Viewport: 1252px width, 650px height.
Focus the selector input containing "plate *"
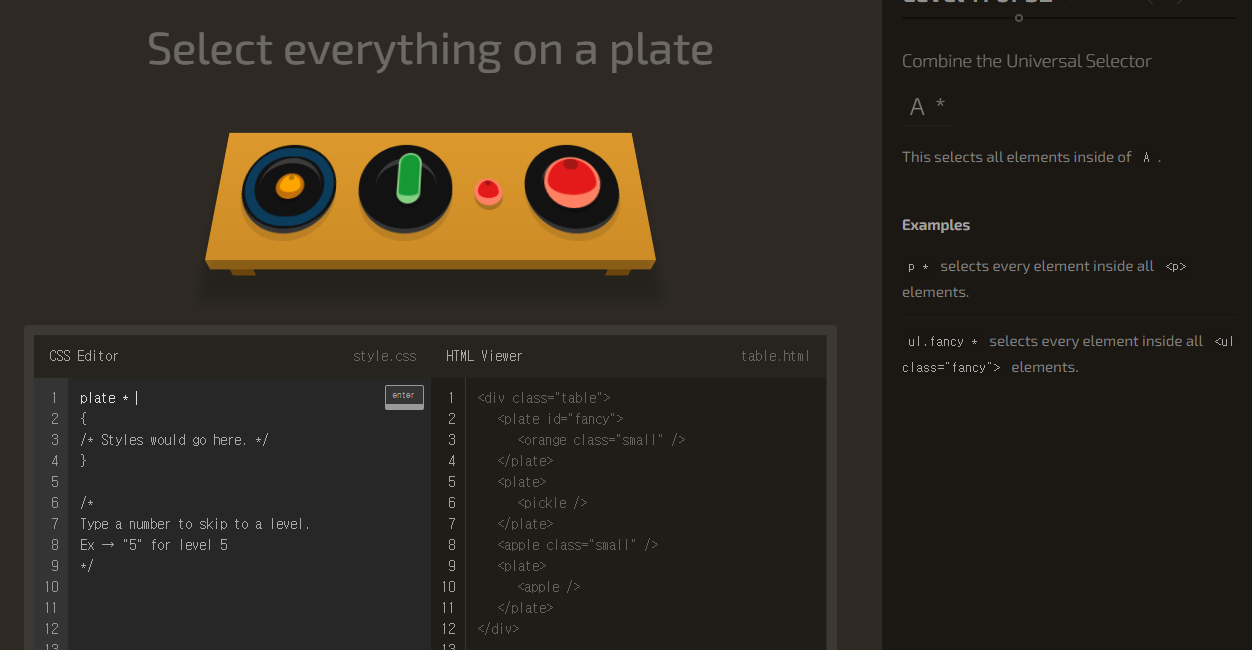coord(230,398)
